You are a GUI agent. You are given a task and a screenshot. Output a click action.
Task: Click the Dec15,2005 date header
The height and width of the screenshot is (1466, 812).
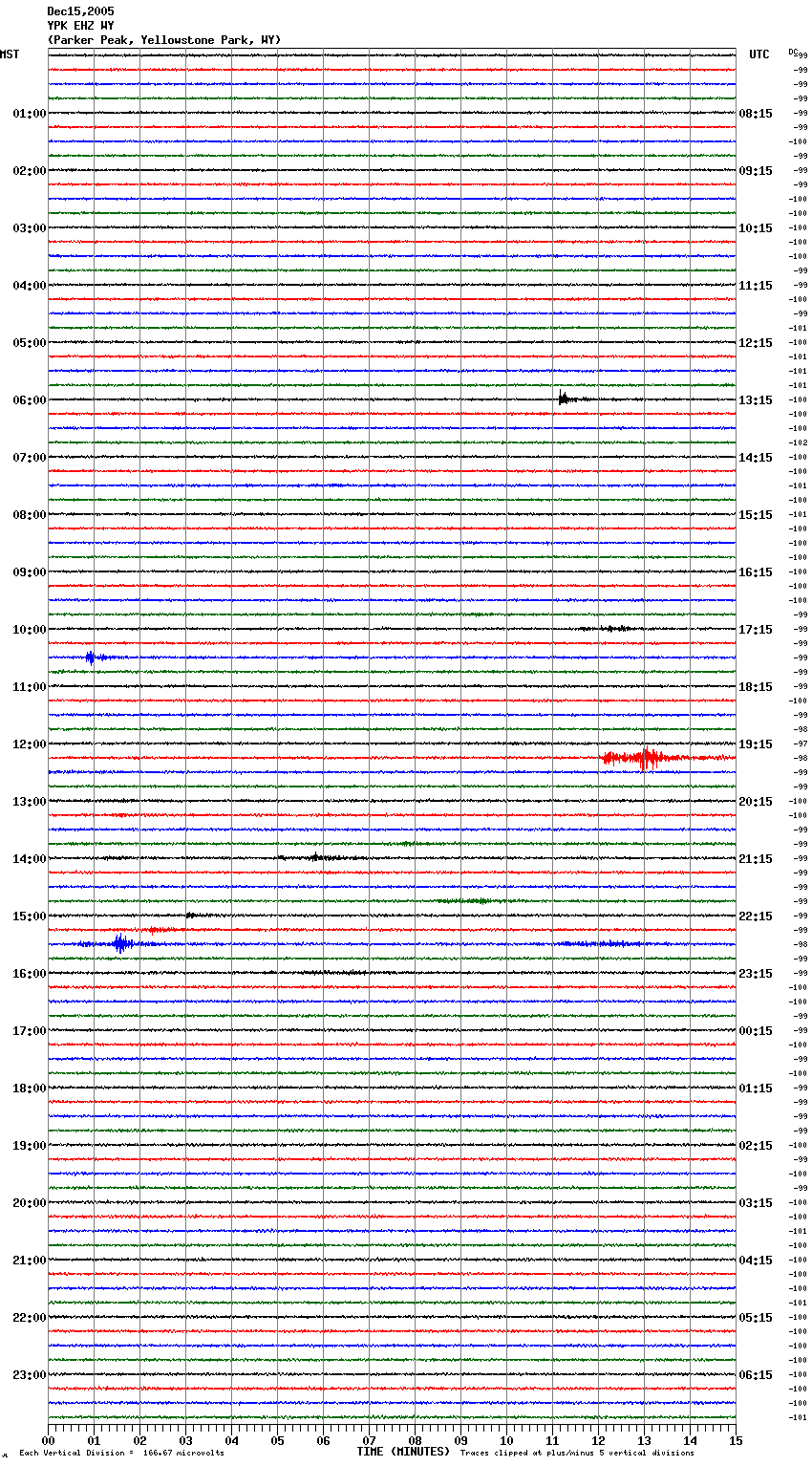[x=80, y=11]
